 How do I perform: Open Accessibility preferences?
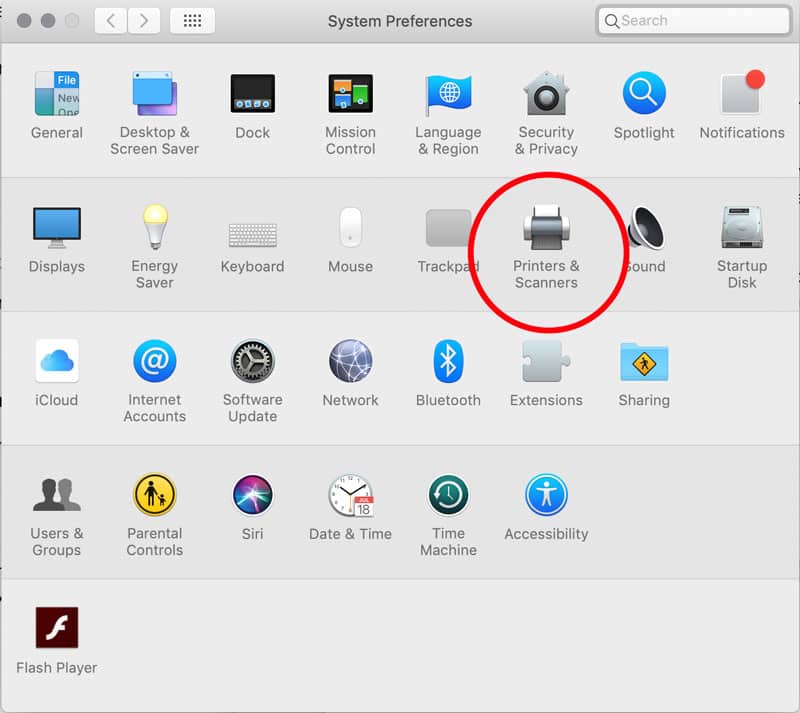pyautogui.click(x=546, y=496)
